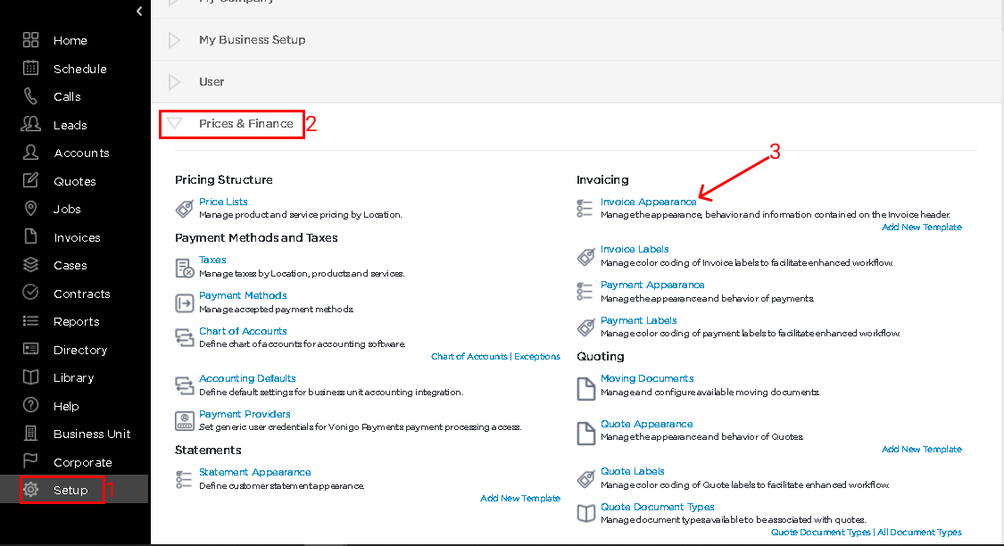The height and width of the screenshot is (546, 1004).
Task: Click the Quotes pencil icon
Action: [x=31, y=181]
